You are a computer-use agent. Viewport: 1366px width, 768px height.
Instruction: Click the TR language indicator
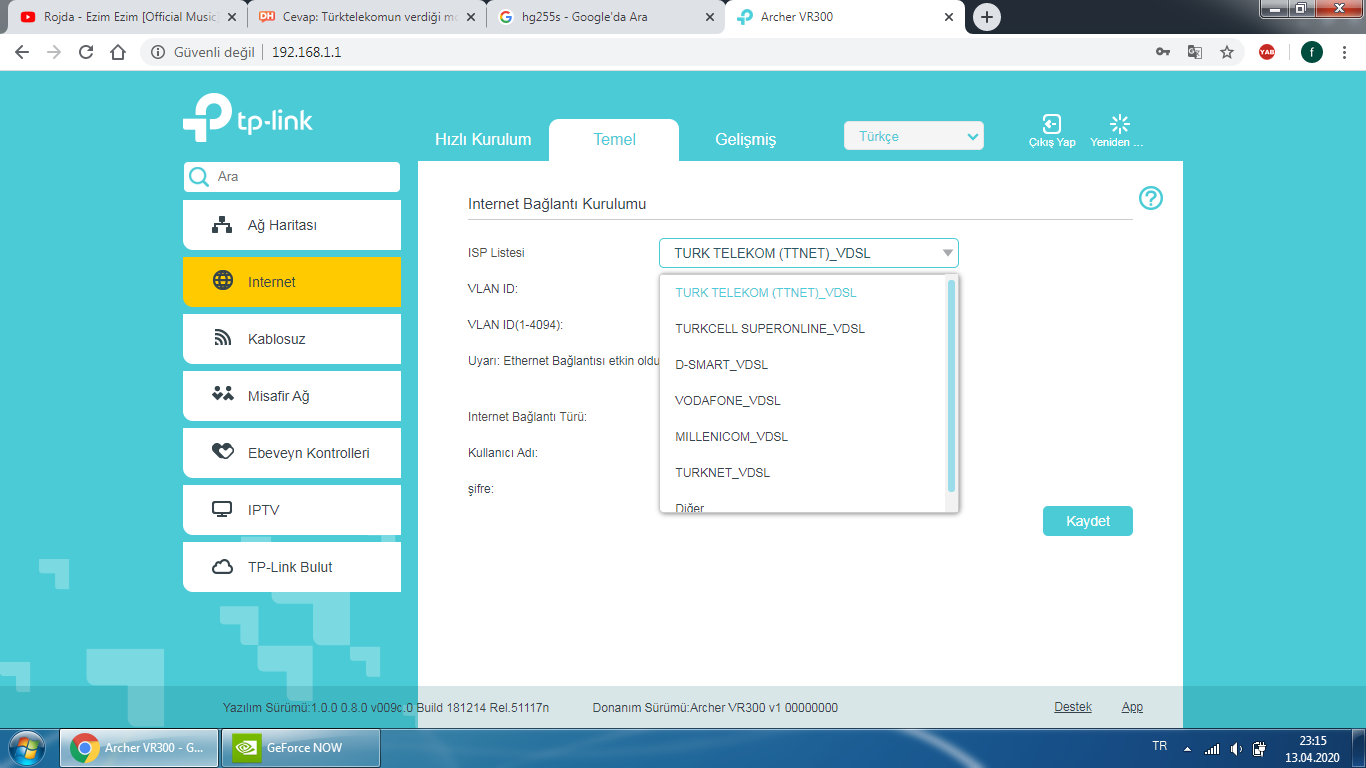1160,747
